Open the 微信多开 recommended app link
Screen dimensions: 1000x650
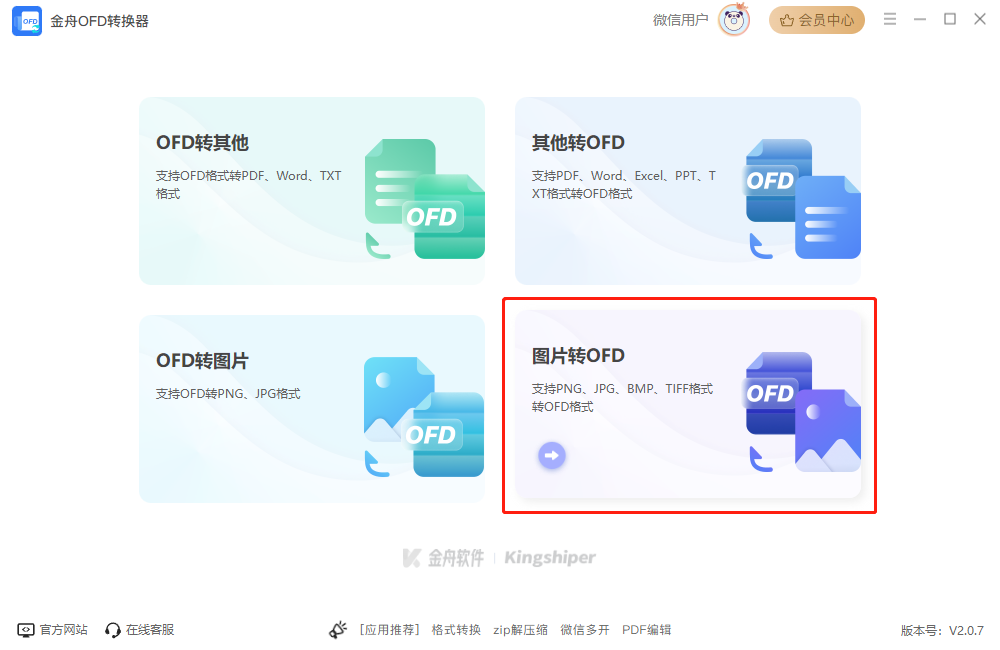(x=585, y=630)
